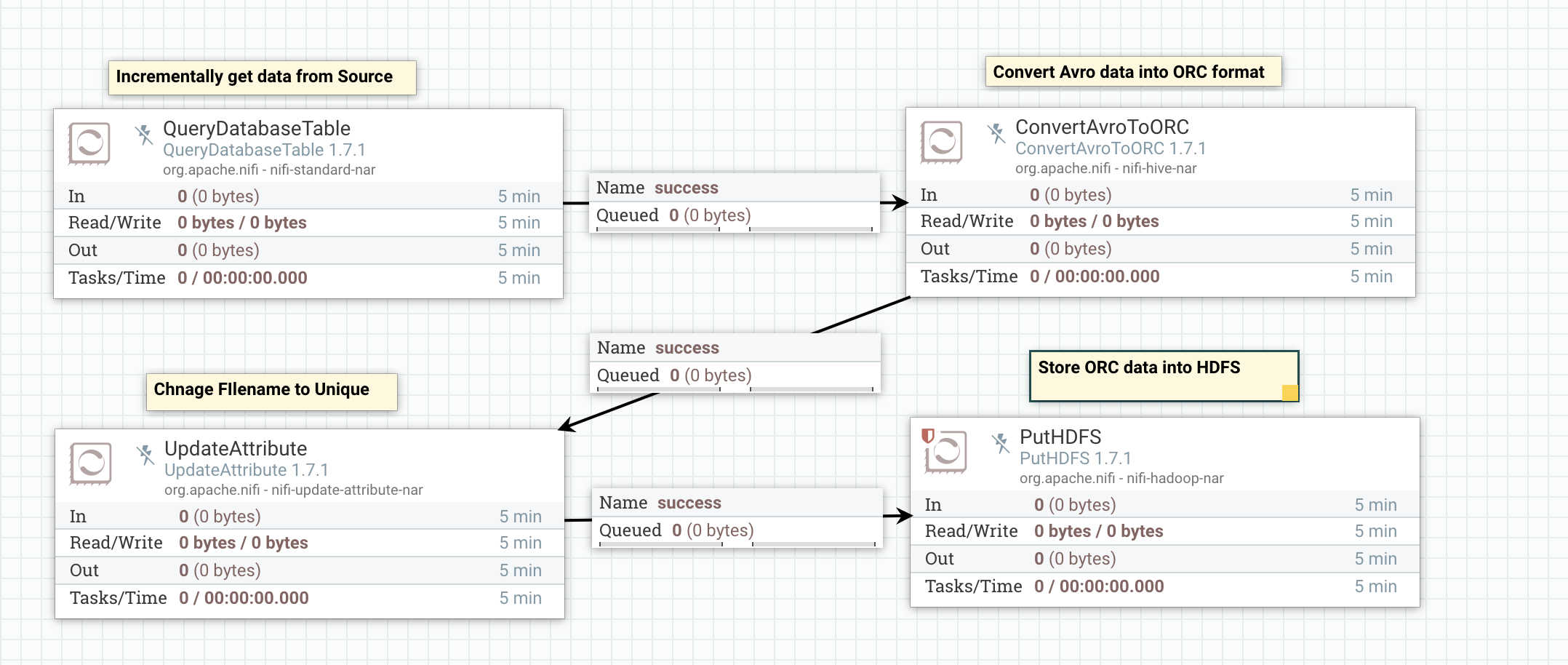The height and width of the screenshot is (665, 1568).
Task: Select the success connection feeding UpdateAttribute
Action: (735, 362)
